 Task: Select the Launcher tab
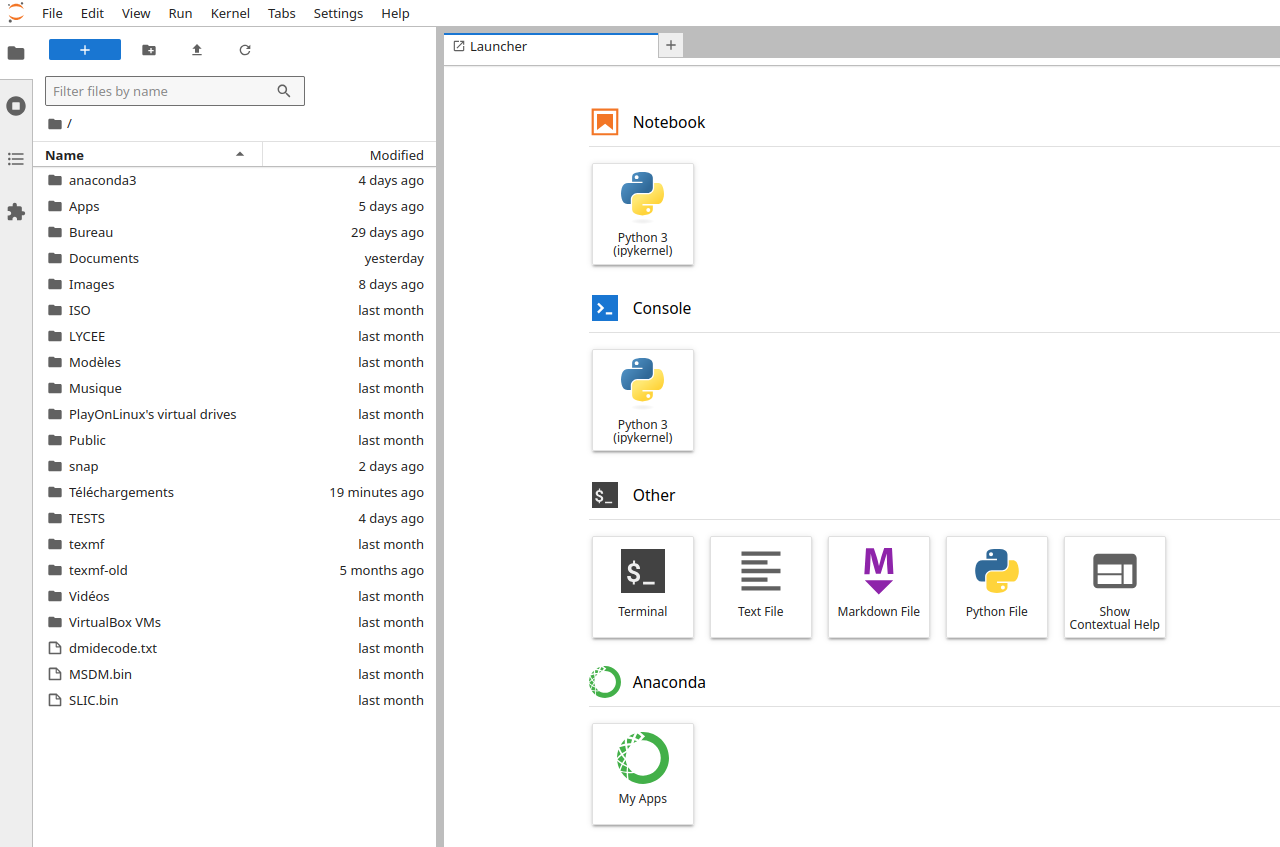[x=551, y=46]
